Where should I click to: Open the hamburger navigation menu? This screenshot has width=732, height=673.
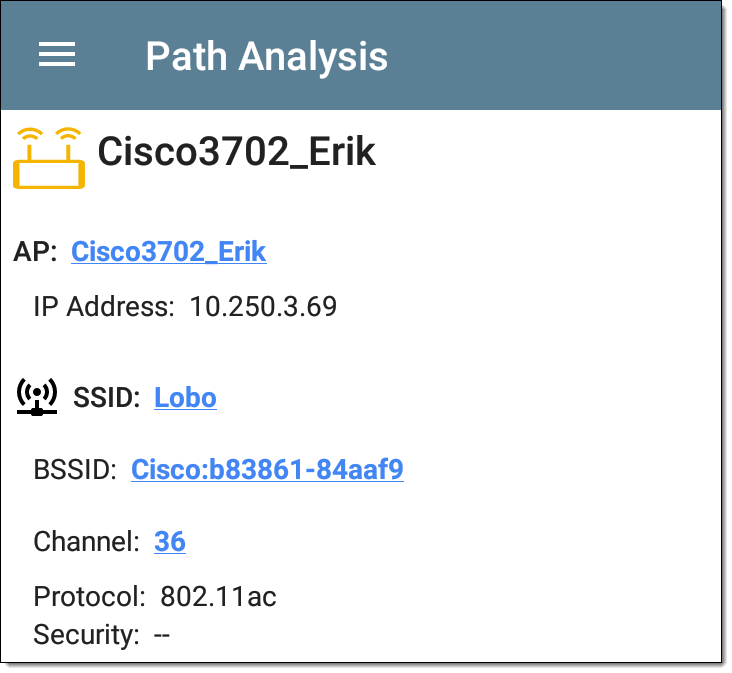(56, 55)
